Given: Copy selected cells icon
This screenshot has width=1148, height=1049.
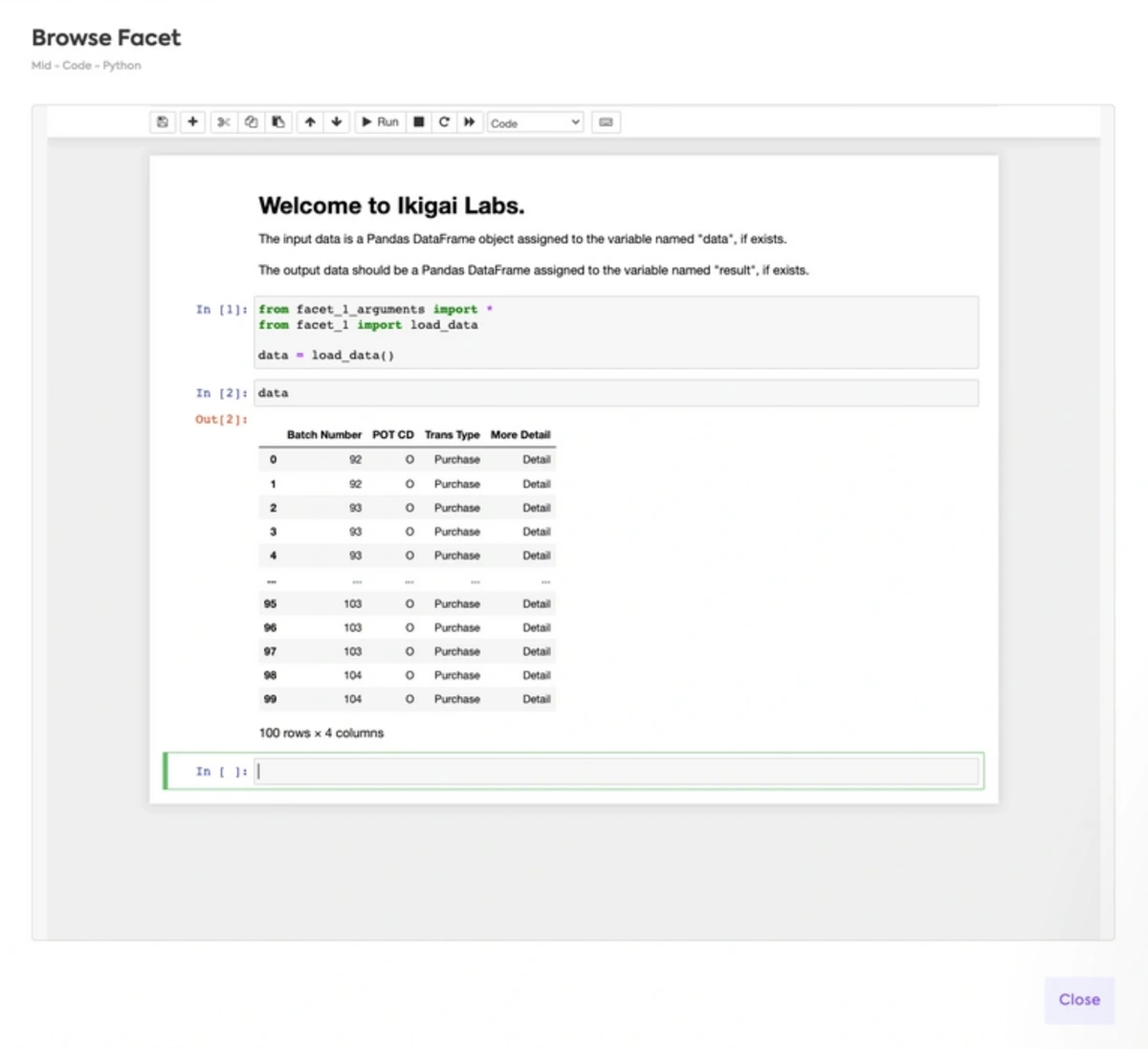Looking at the screenshot, I should 251,122.
